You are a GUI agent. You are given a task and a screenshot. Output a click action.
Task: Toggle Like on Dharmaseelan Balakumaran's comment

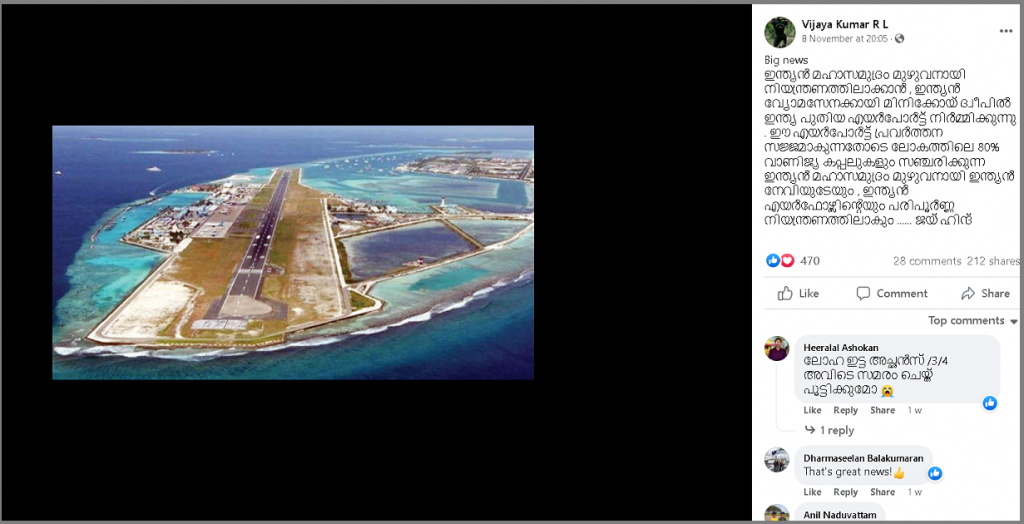click(812, 492)
